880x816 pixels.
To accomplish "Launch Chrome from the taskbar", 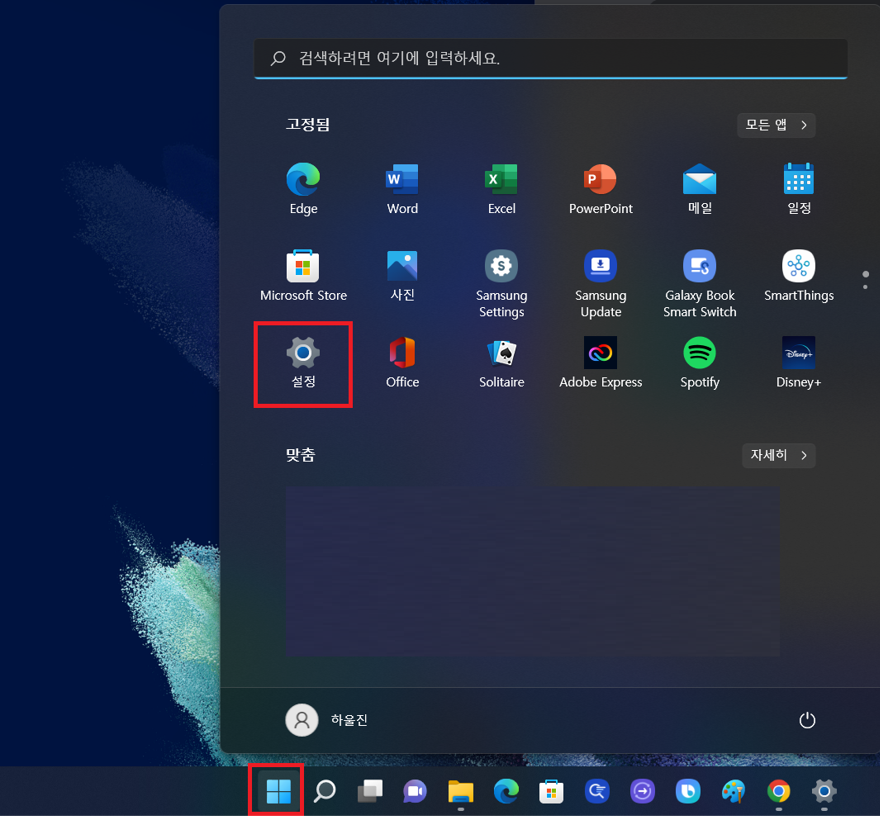I will click(778, 791).
